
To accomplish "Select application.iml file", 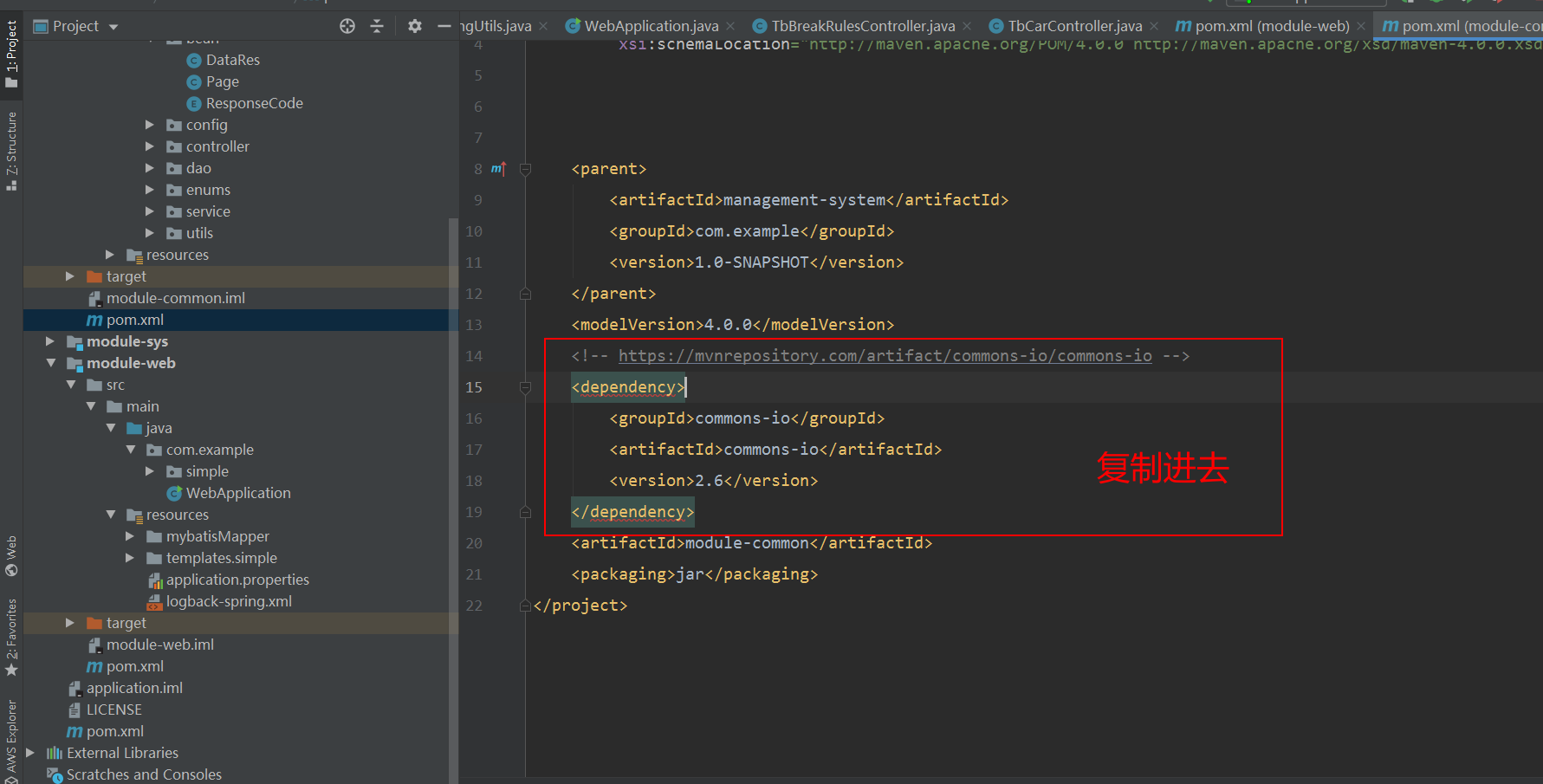I will pos(134,688).
